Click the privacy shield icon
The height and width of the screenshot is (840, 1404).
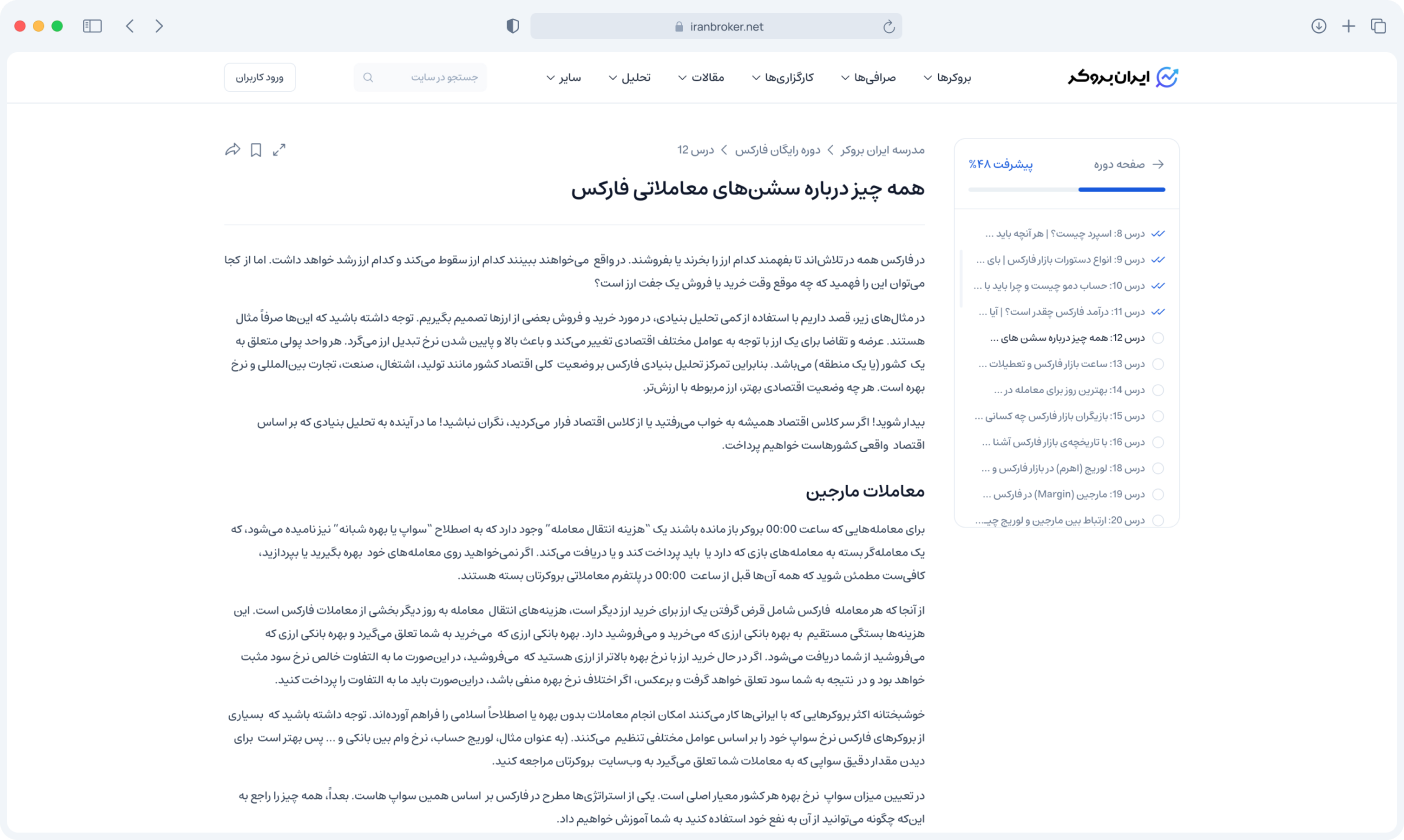[513, 26]
